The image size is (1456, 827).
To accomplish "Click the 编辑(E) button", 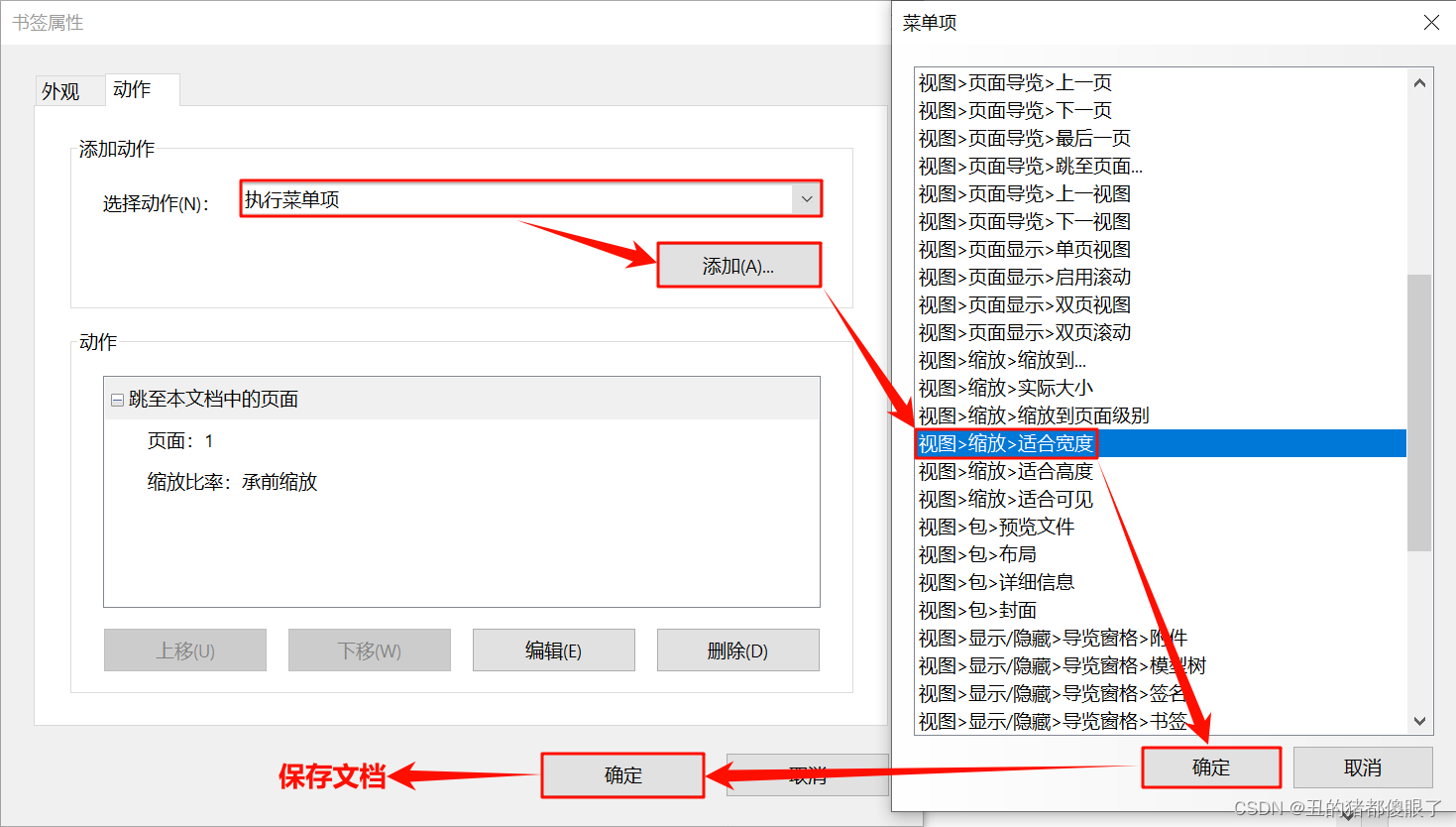I will (x=554, y=650).
